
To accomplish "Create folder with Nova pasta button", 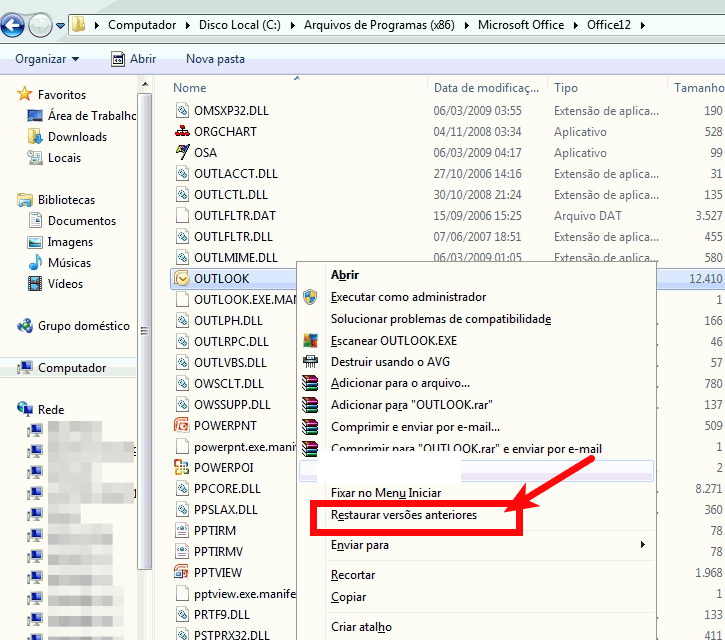I will tap(215, 59).
